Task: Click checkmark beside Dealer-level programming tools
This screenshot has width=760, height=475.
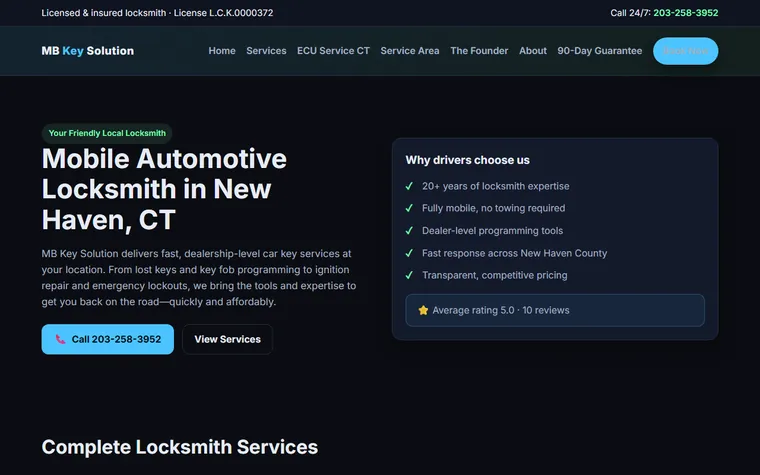Action: pos(409,231)
